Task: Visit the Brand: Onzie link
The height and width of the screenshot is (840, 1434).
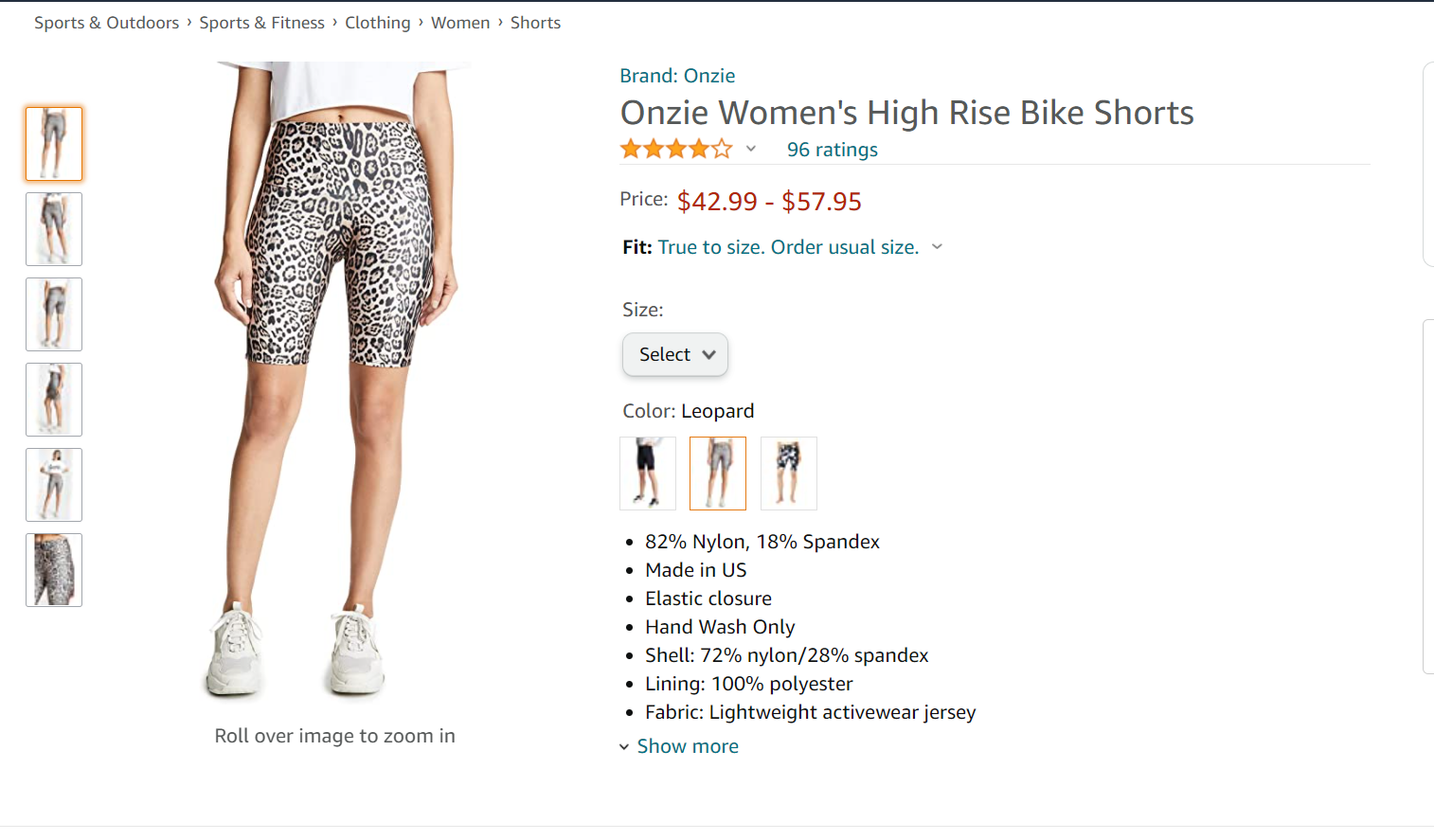Action: [x=677, y=76]
